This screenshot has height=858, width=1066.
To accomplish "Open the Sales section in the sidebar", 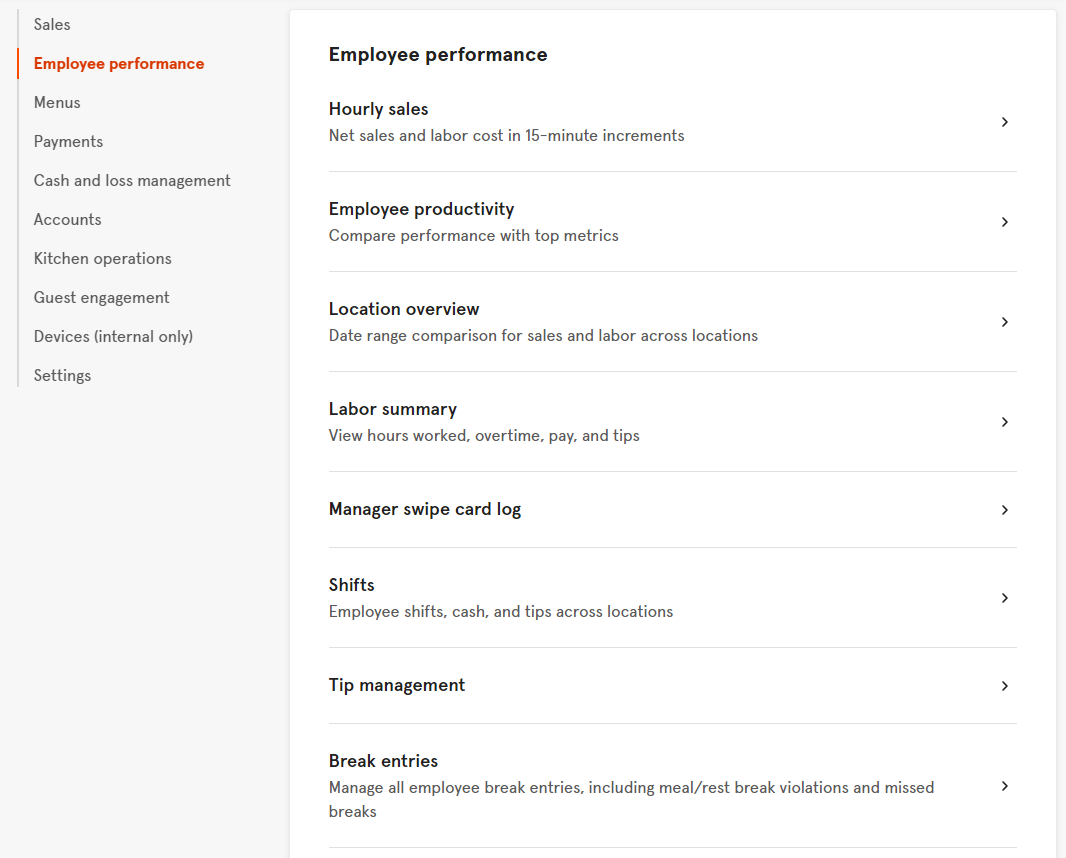I will pyautogui.click(x=51, y=24).
